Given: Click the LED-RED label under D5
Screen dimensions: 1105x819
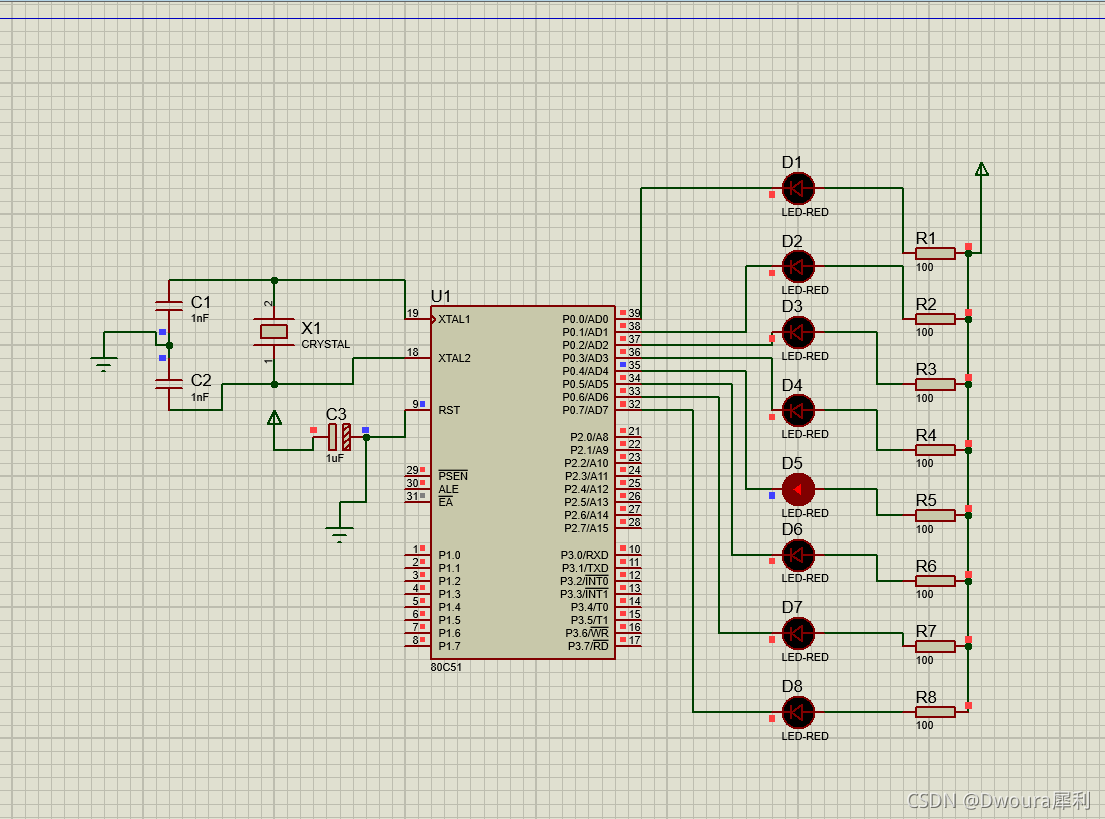Looking at the screenshot, I should tap(805, 513).
